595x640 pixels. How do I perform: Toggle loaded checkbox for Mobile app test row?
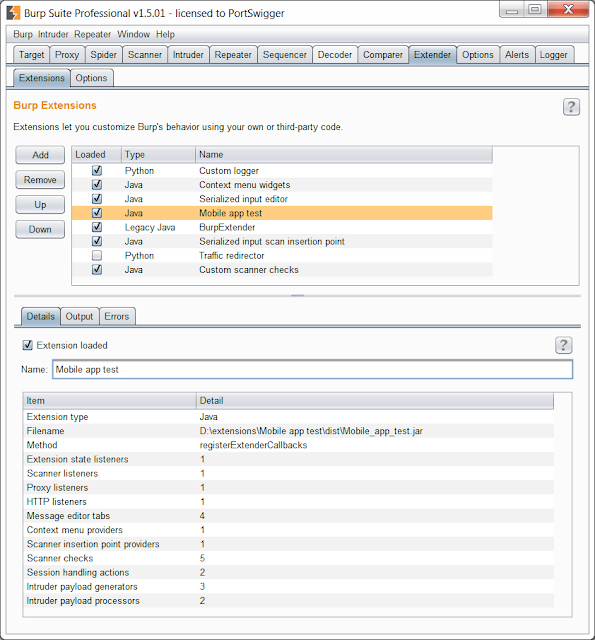97,213
